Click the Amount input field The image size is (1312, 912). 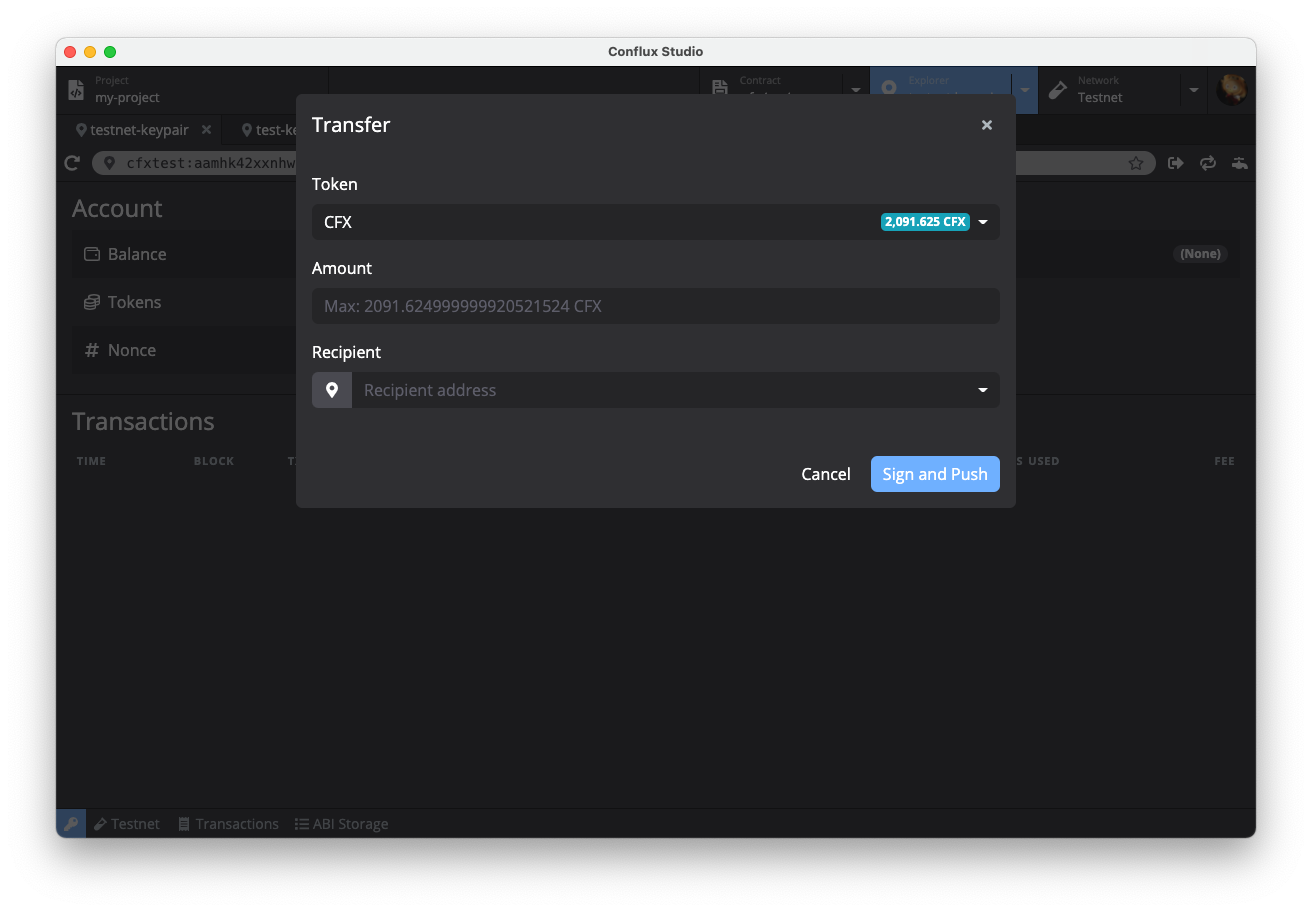coord(656,306)
